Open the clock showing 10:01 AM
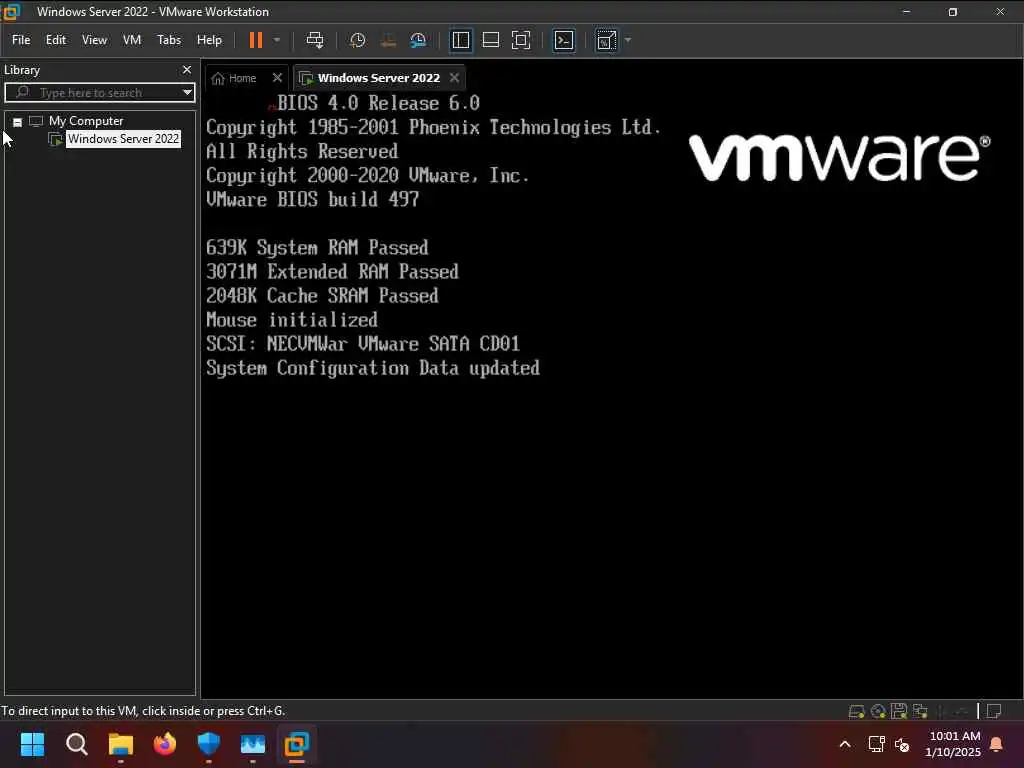 [x=953, y=744]
